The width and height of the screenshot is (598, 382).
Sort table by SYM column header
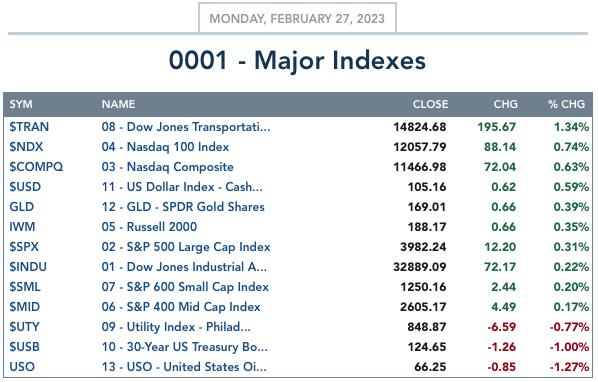[21, 104]
